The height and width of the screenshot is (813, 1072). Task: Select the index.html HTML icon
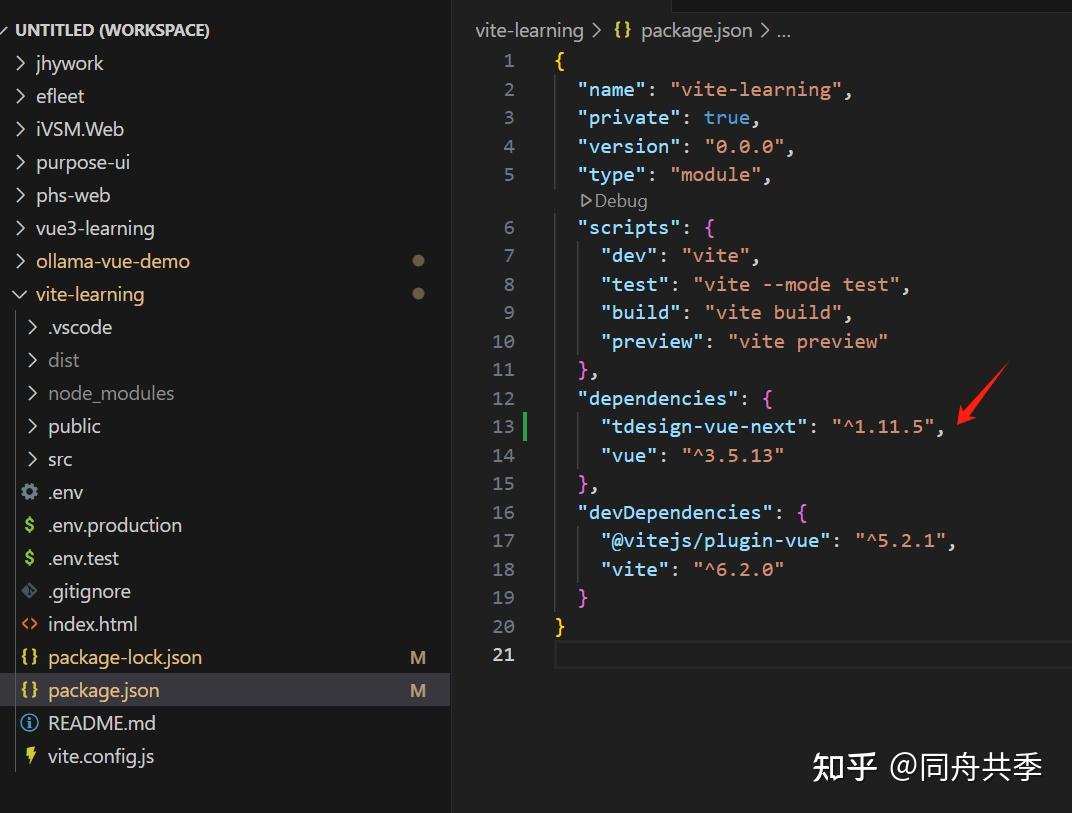(30, 623)
